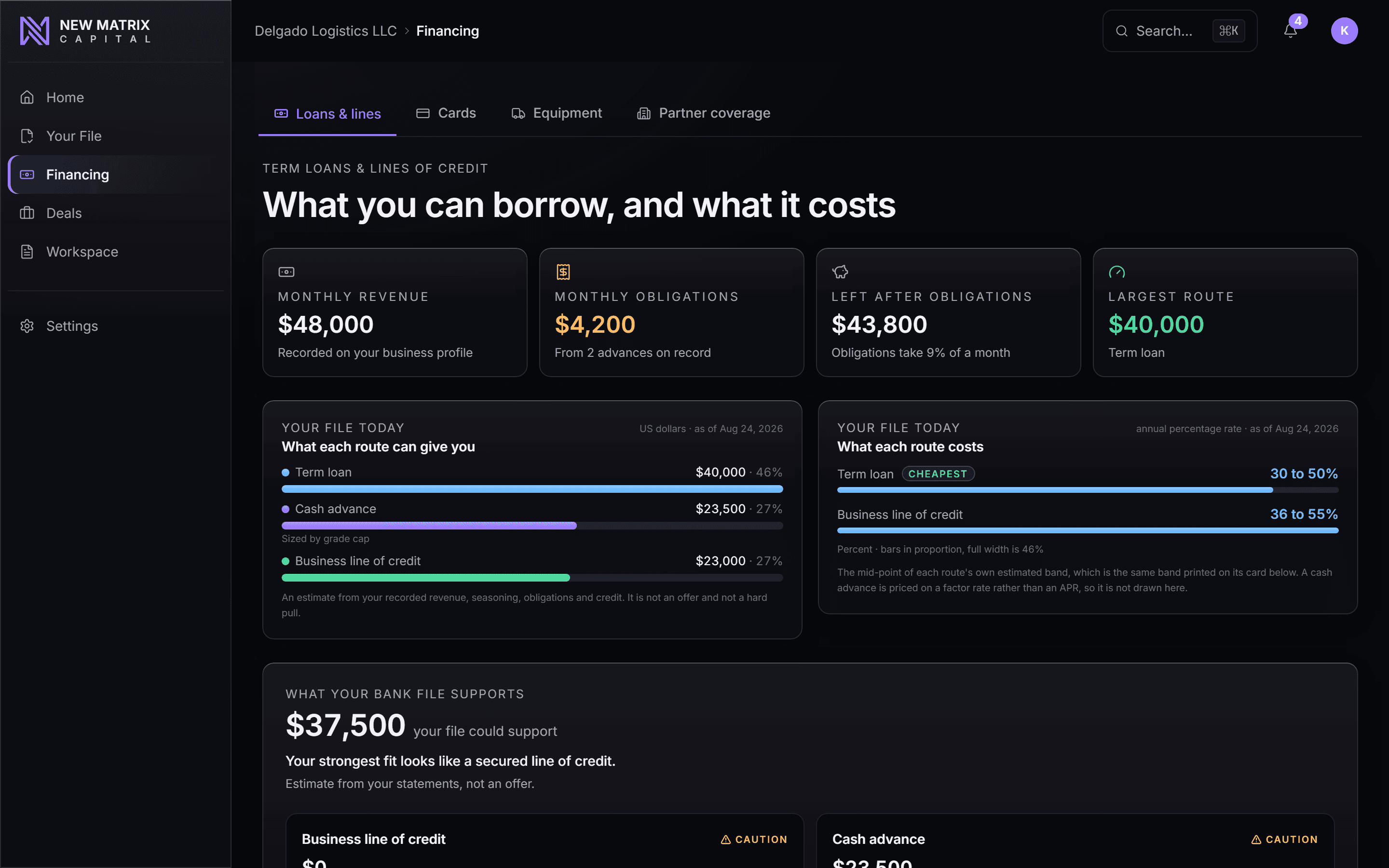Click CAUTION warning on Cash advance card
The width and height of the screenshot is (1389, 868).
point(1284,839)
